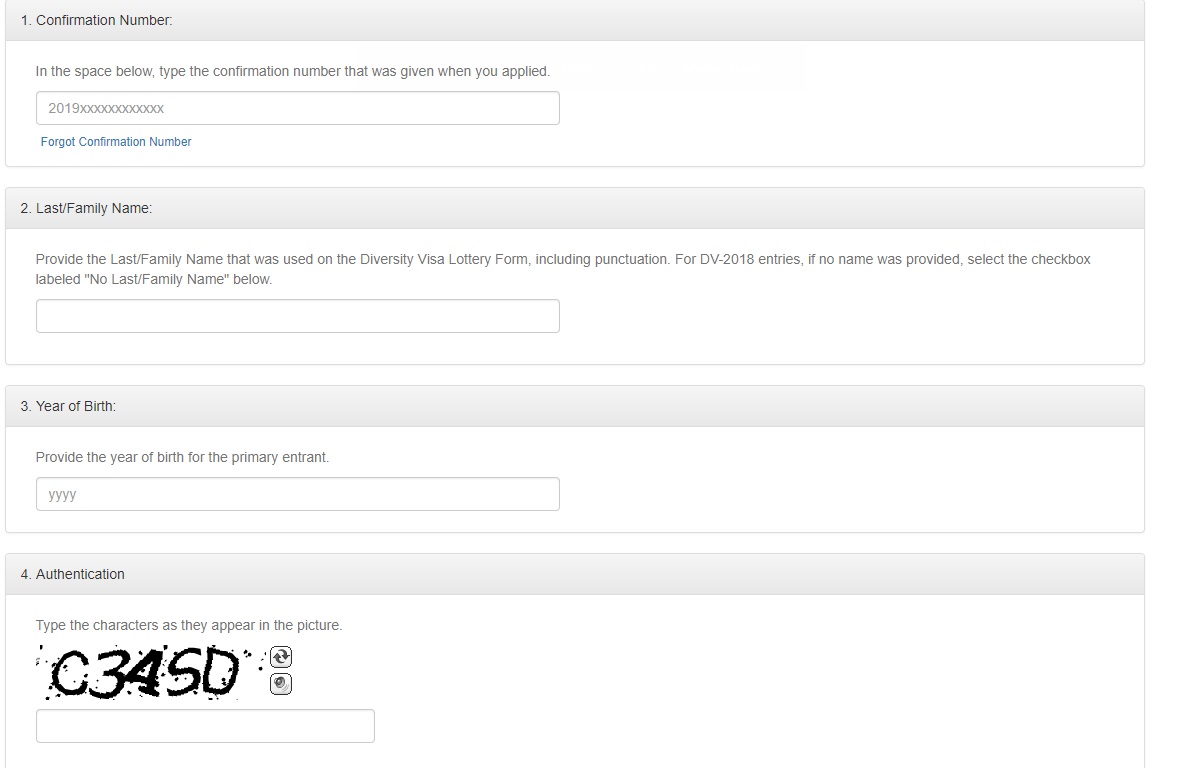Screen dimensions: 1194x768
Task: Click the Forgot Confirmation Number link
Action: 116,142
